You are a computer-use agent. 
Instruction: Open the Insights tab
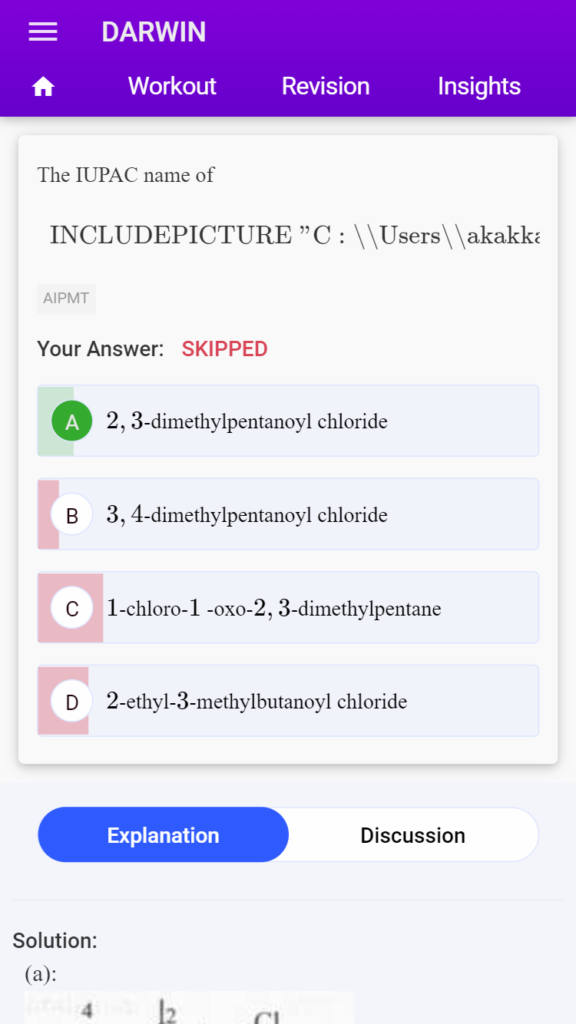479,86
